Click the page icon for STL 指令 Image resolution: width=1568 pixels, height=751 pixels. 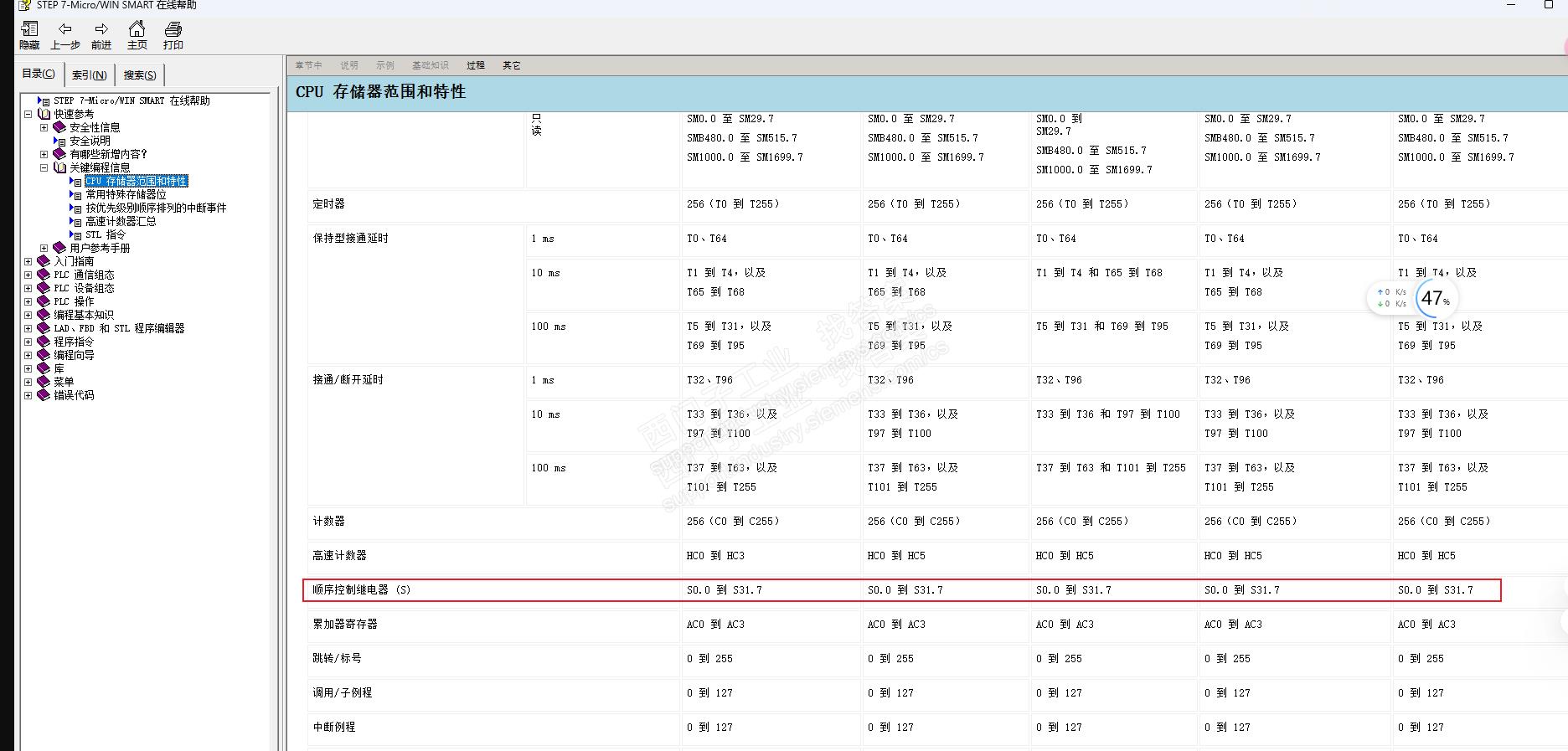point(75,234)
